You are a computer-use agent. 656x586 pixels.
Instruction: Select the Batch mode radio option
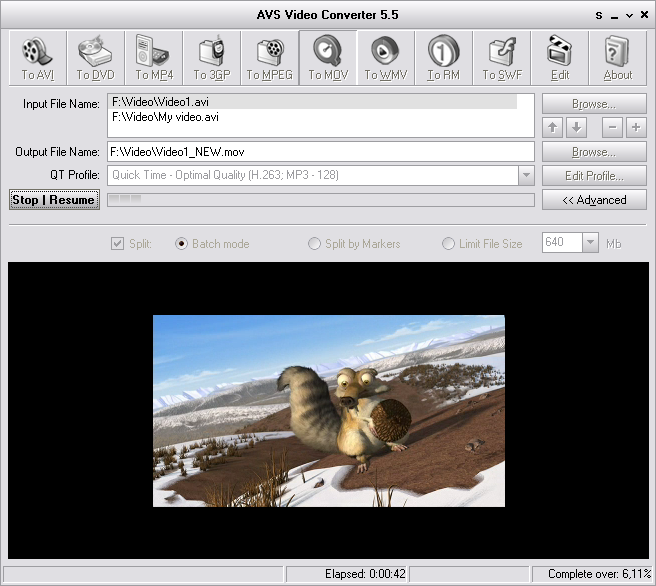(181, 243)
